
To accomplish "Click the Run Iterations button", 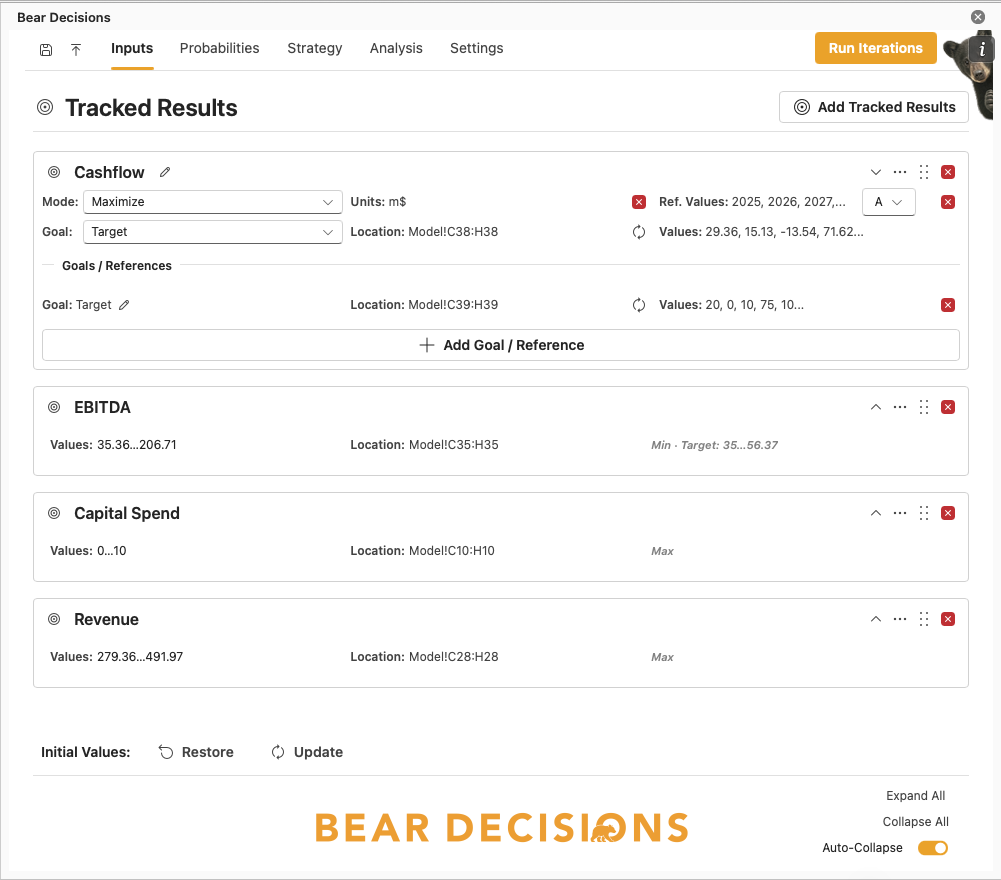I will tap(875, 48).
